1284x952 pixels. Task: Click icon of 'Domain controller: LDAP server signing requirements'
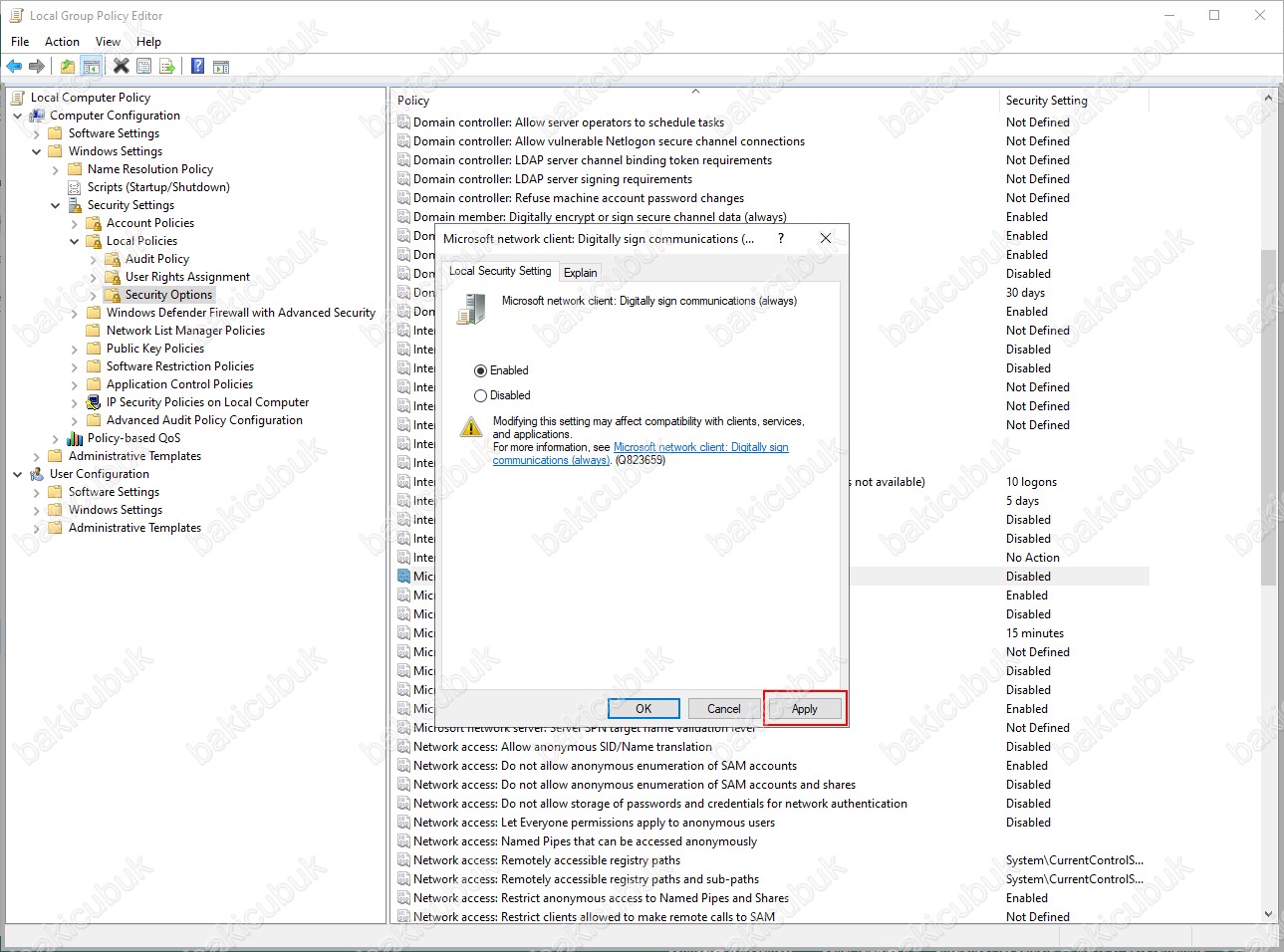click(x=403, y=179)
